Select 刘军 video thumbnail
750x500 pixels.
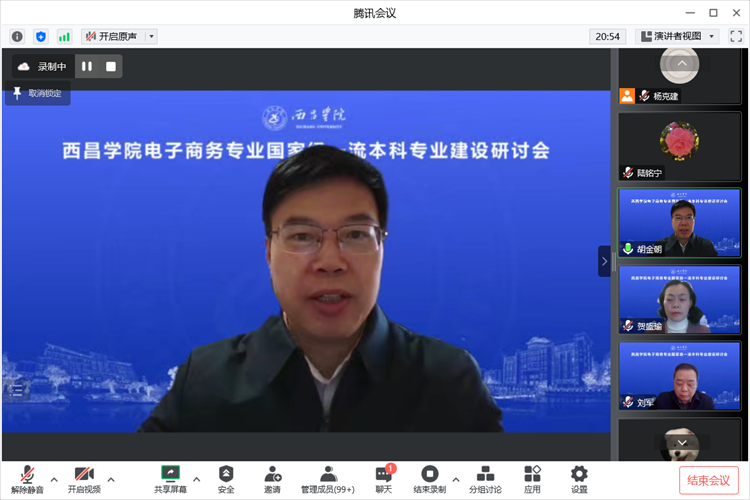click(679, 376)
